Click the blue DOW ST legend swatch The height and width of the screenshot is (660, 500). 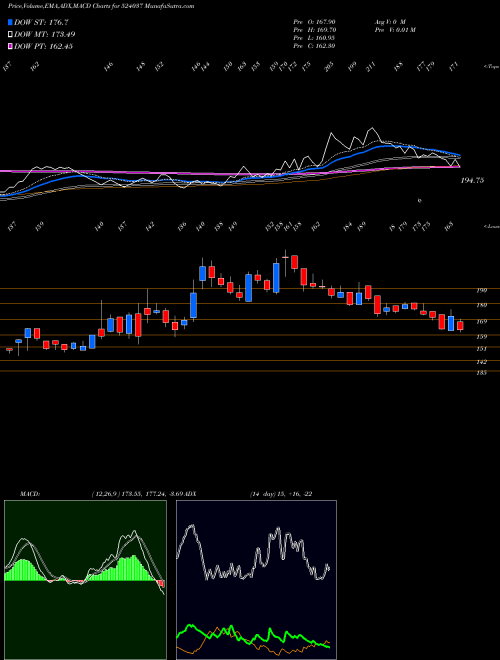click(x=10, y=22)
